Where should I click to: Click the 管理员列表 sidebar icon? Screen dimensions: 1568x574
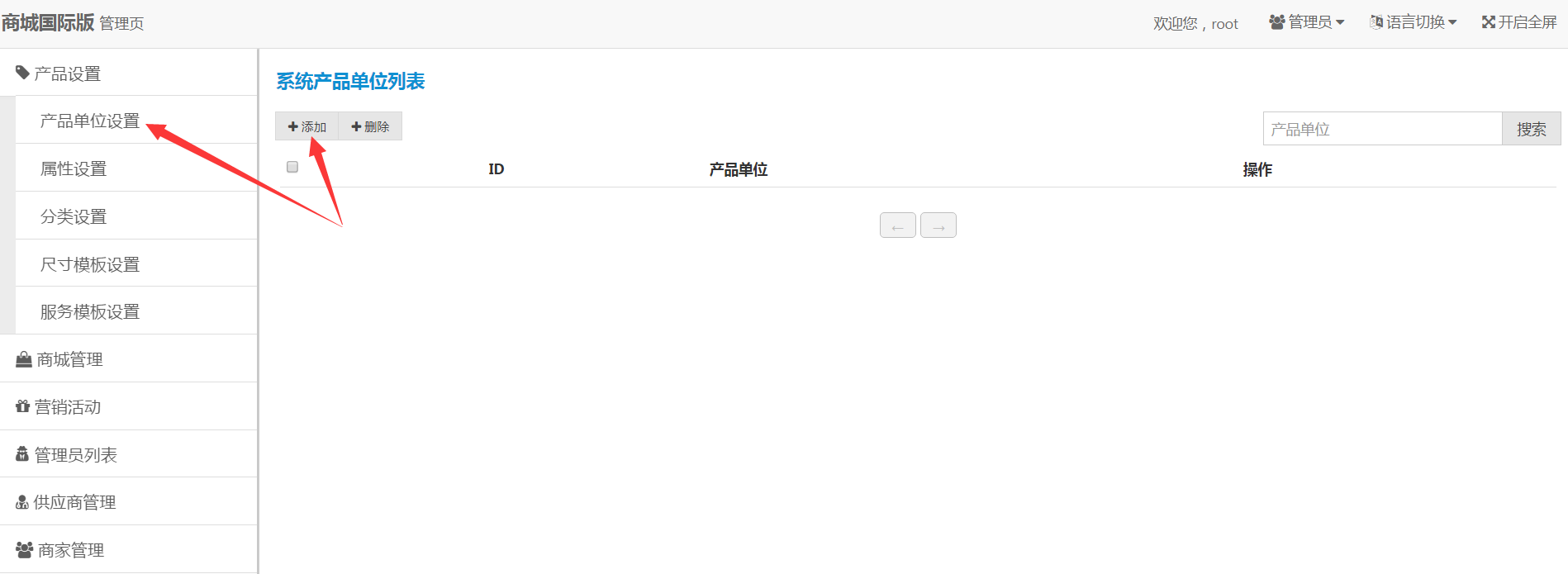(22, 454)
